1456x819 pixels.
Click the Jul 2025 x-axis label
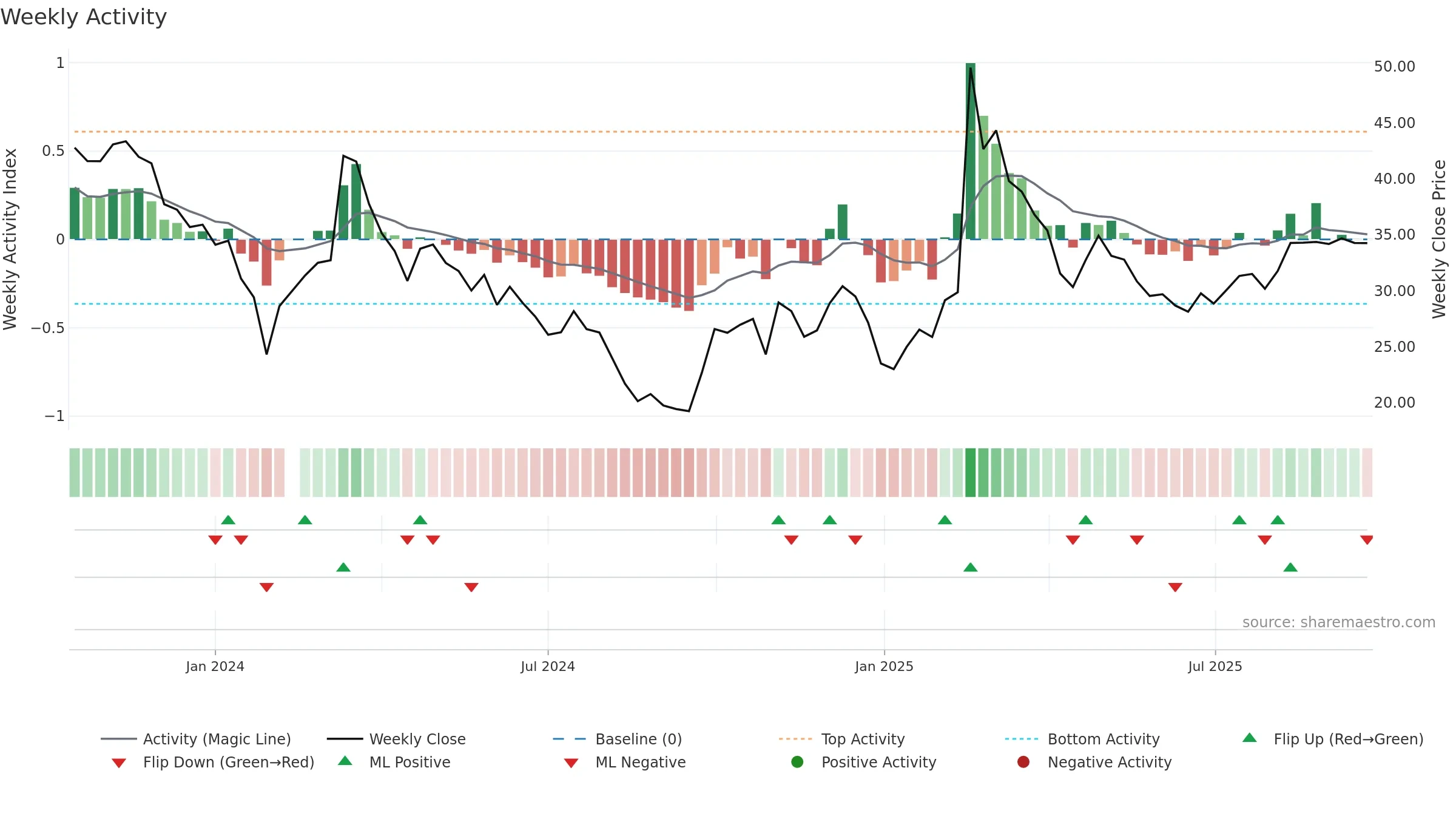[1215, 666]
